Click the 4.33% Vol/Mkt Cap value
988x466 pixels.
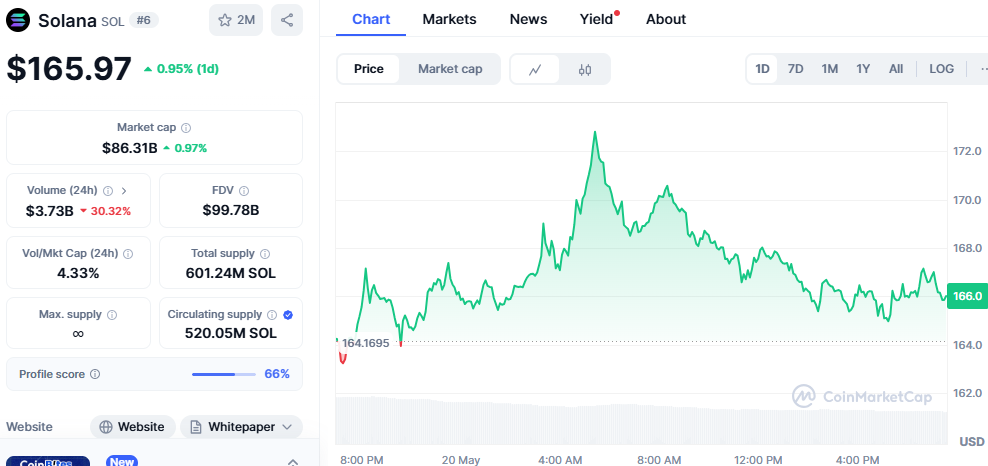point(78,273)
